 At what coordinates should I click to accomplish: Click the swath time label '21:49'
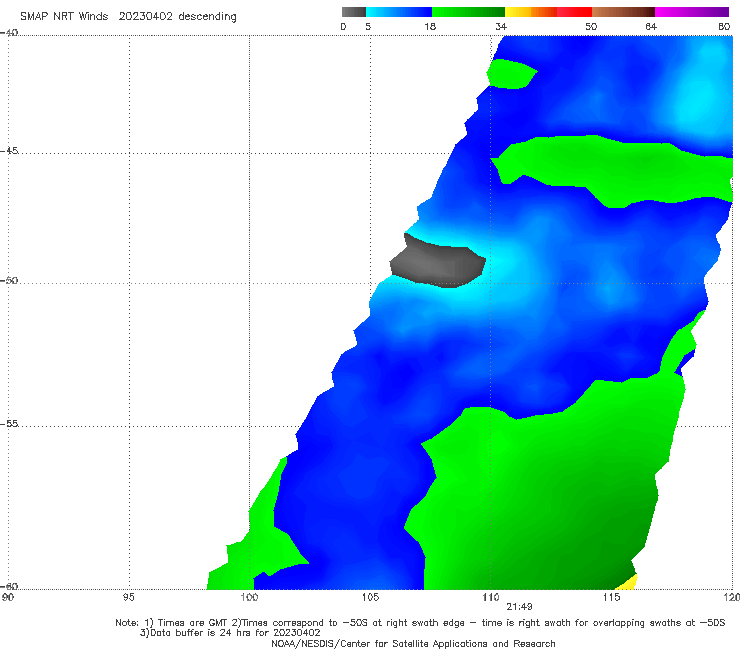tap(519, 607)
